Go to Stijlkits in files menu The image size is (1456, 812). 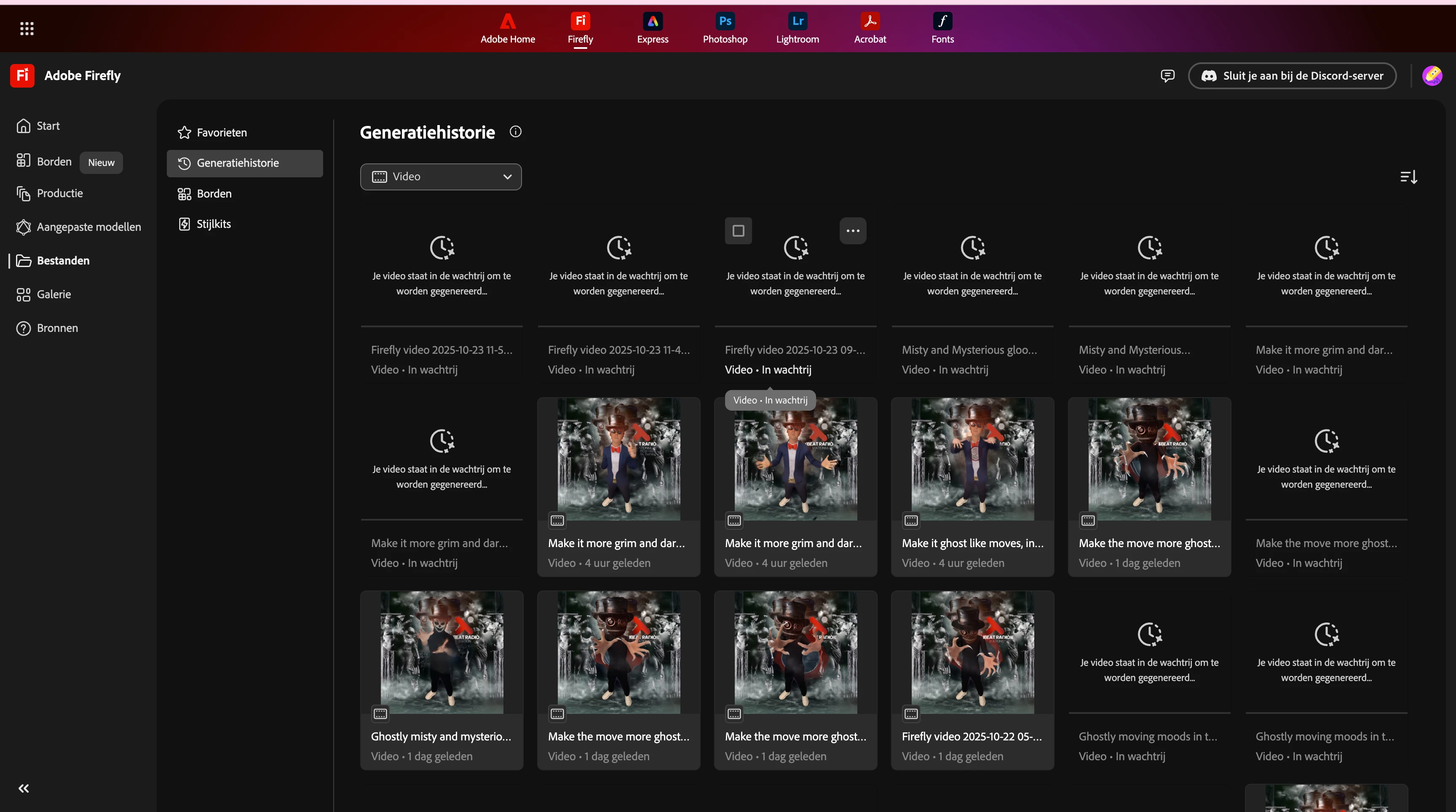213,224
